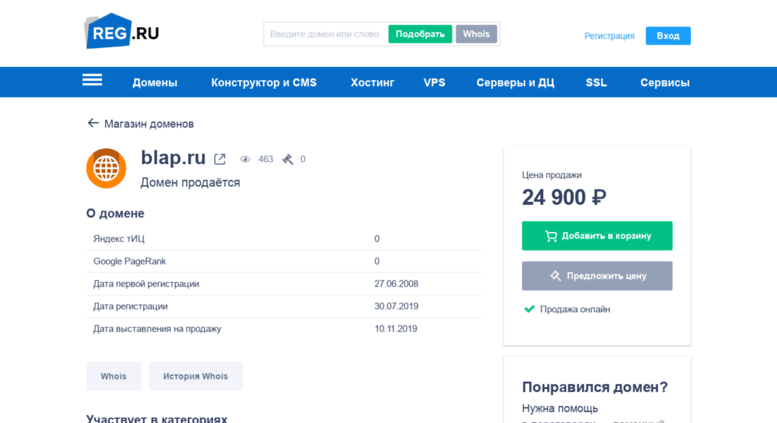Open blap.ru in new window icon

tap(220, 159)
